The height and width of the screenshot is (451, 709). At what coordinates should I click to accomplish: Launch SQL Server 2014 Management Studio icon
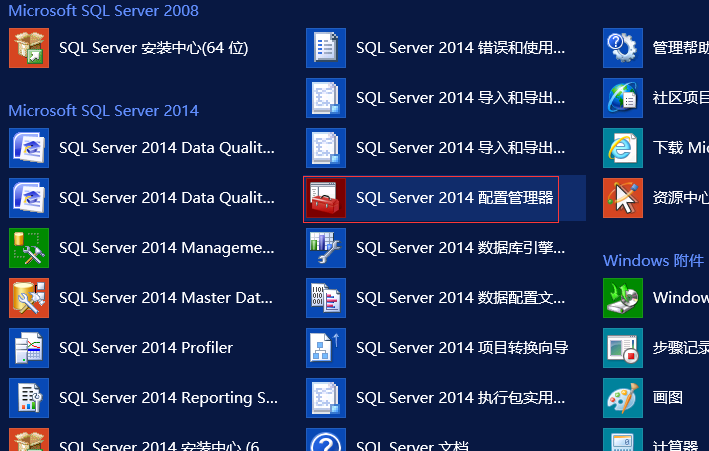click(x=29, y=248)
